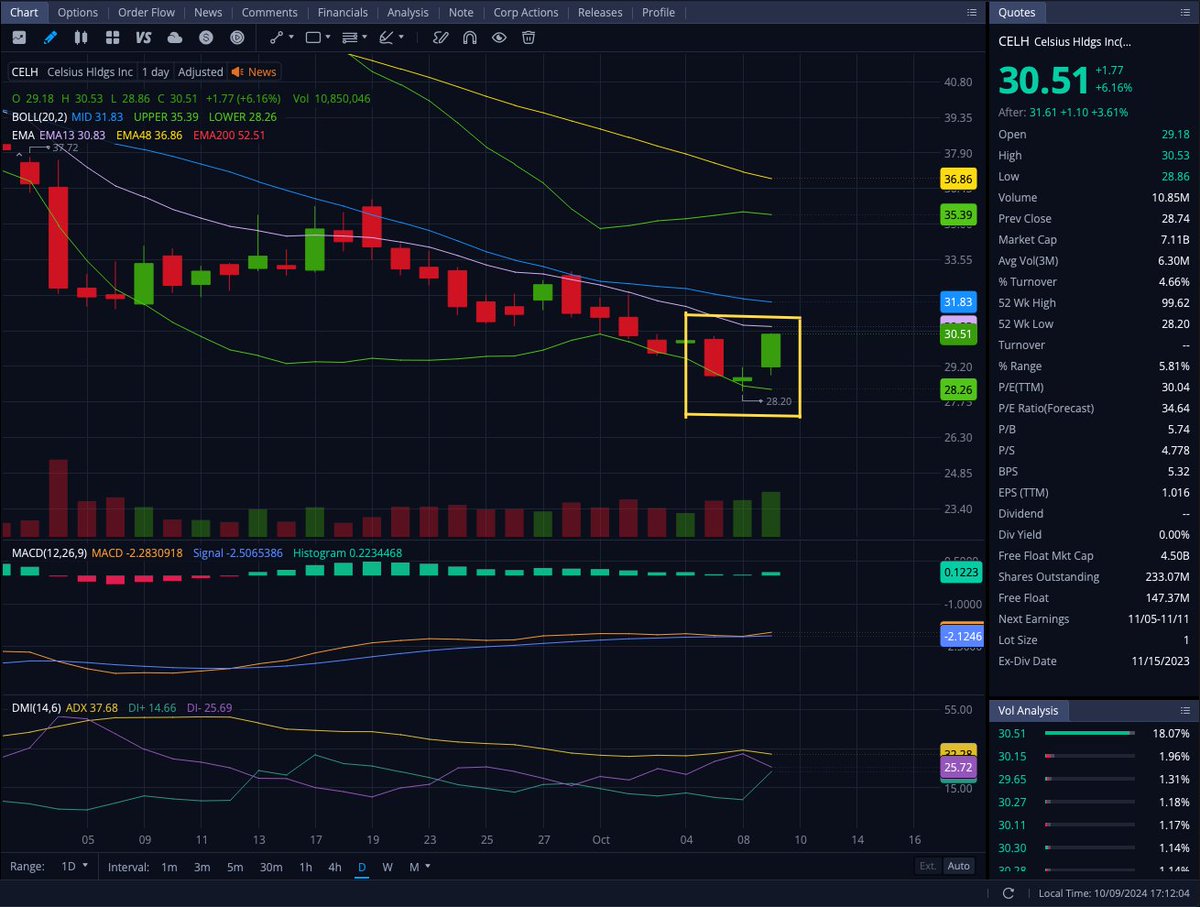Toggle the Ext. extended hours button
1200x907 pixels.
tap(927, 867)
